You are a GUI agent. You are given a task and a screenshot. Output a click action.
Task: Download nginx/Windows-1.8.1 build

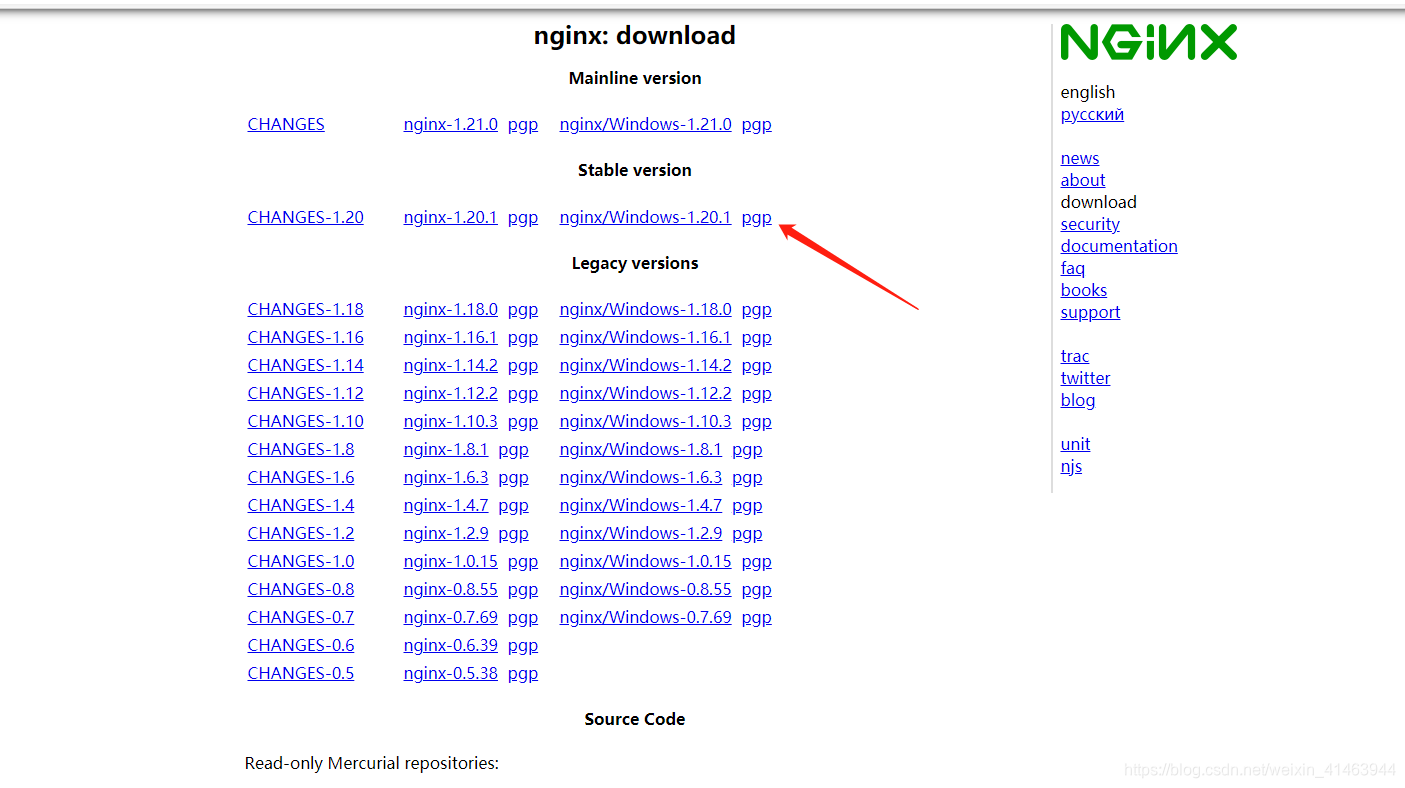(x=640, y=449)
